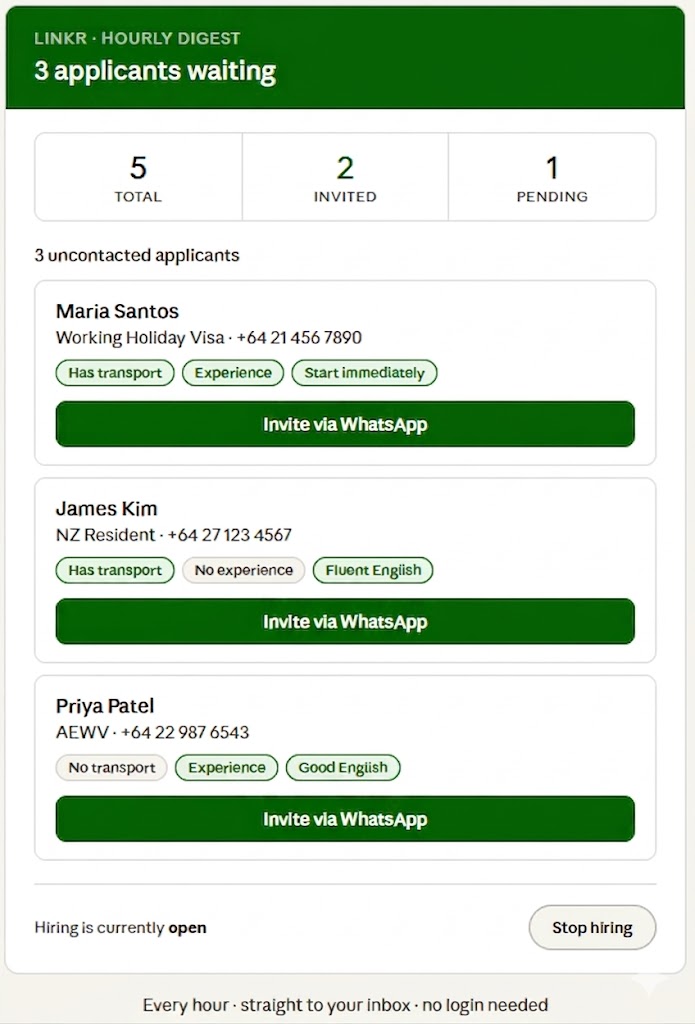Toggle the No experience tag on James Kim
Screen dimensions: 695x1024
[x=242, y=570]
